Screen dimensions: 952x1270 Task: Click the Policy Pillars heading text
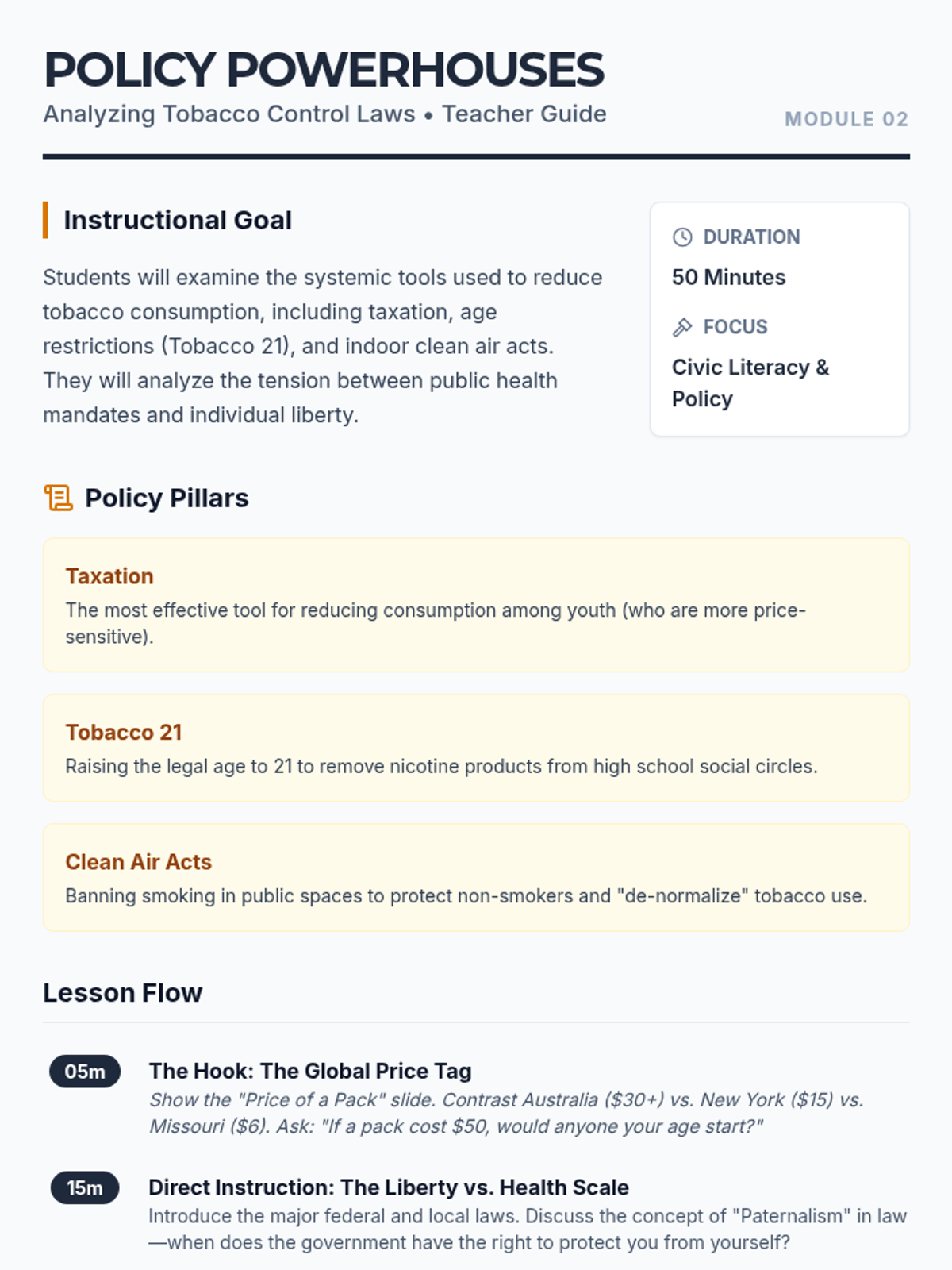click(x=167, y=498)
